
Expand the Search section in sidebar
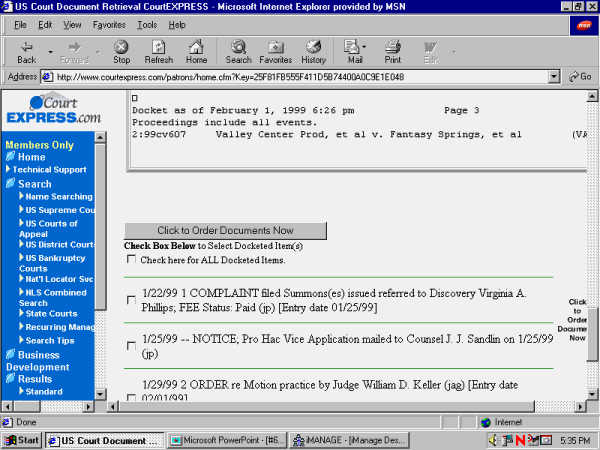click(34, 184)
